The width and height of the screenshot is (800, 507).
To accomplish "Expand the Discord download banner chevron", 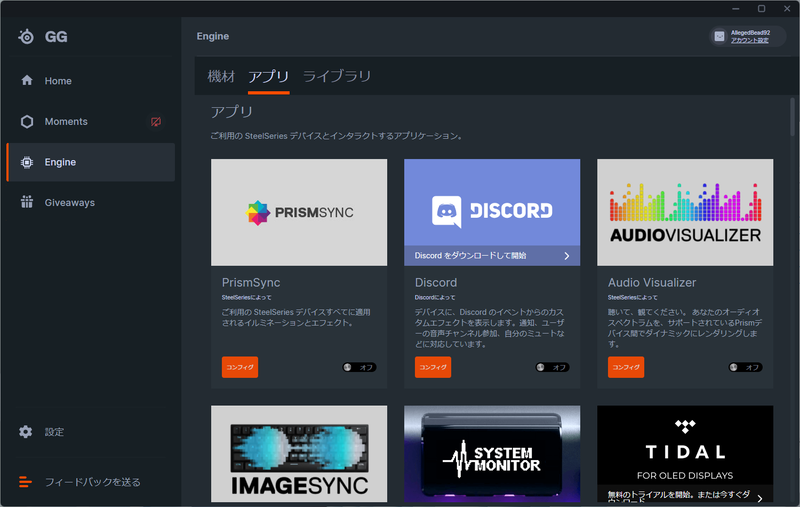I will 567,256.
